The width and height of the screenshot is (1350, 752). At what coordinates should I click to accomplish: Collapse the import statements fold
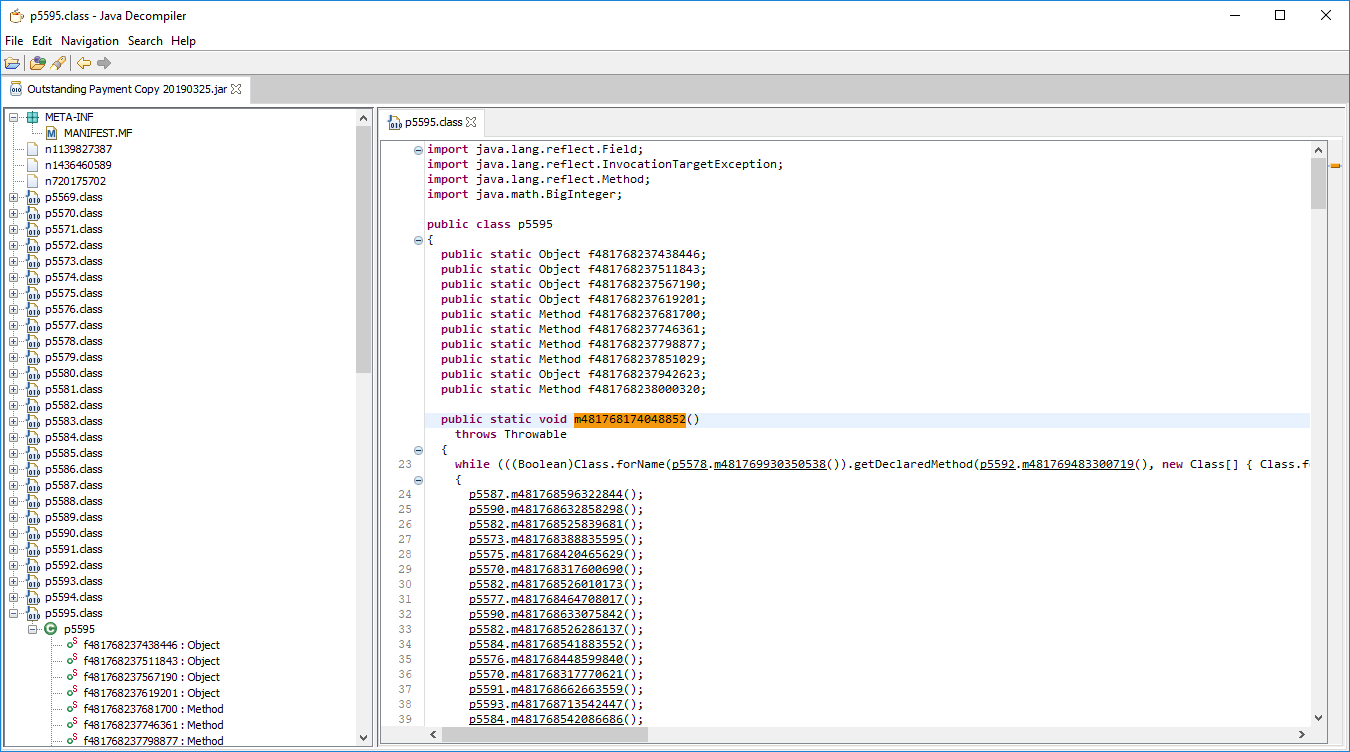click(x=418, y=149)
